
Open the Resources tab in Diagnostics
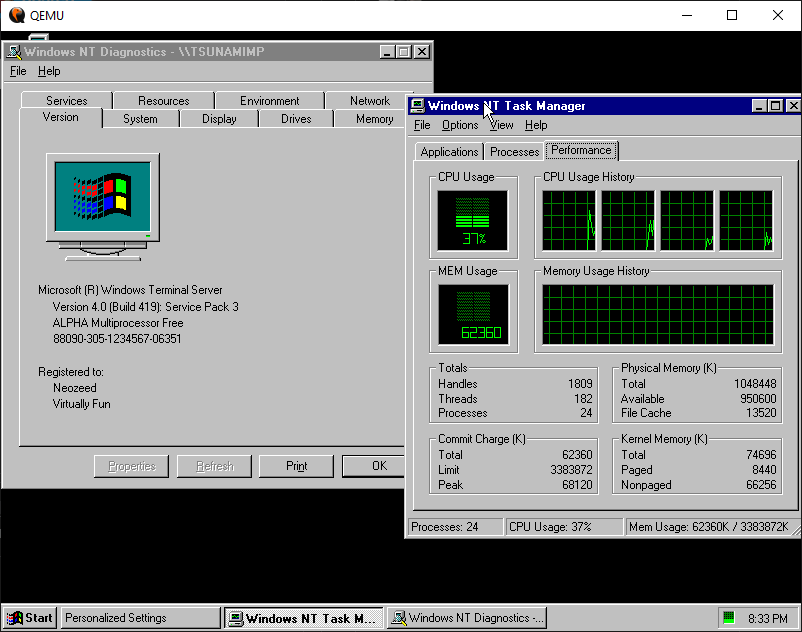click(x=164, y=101)
